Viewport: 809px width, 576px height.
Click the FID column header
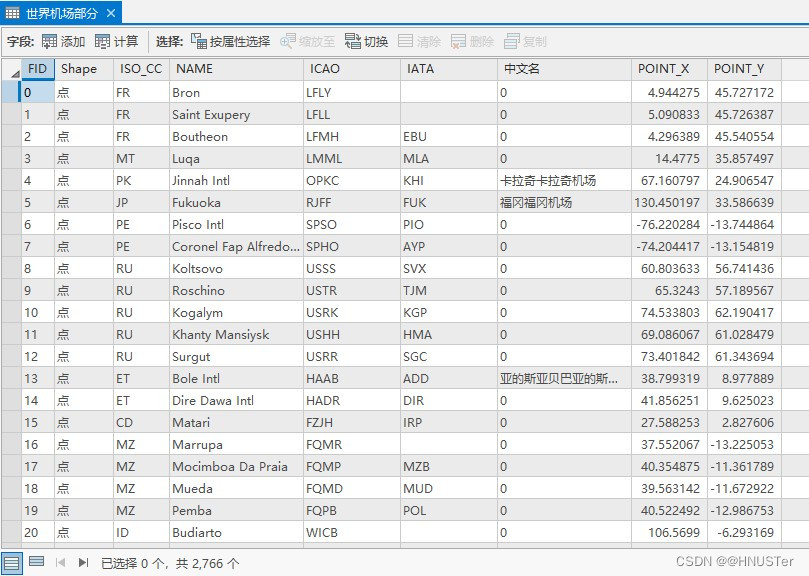(x=38, y=69)
